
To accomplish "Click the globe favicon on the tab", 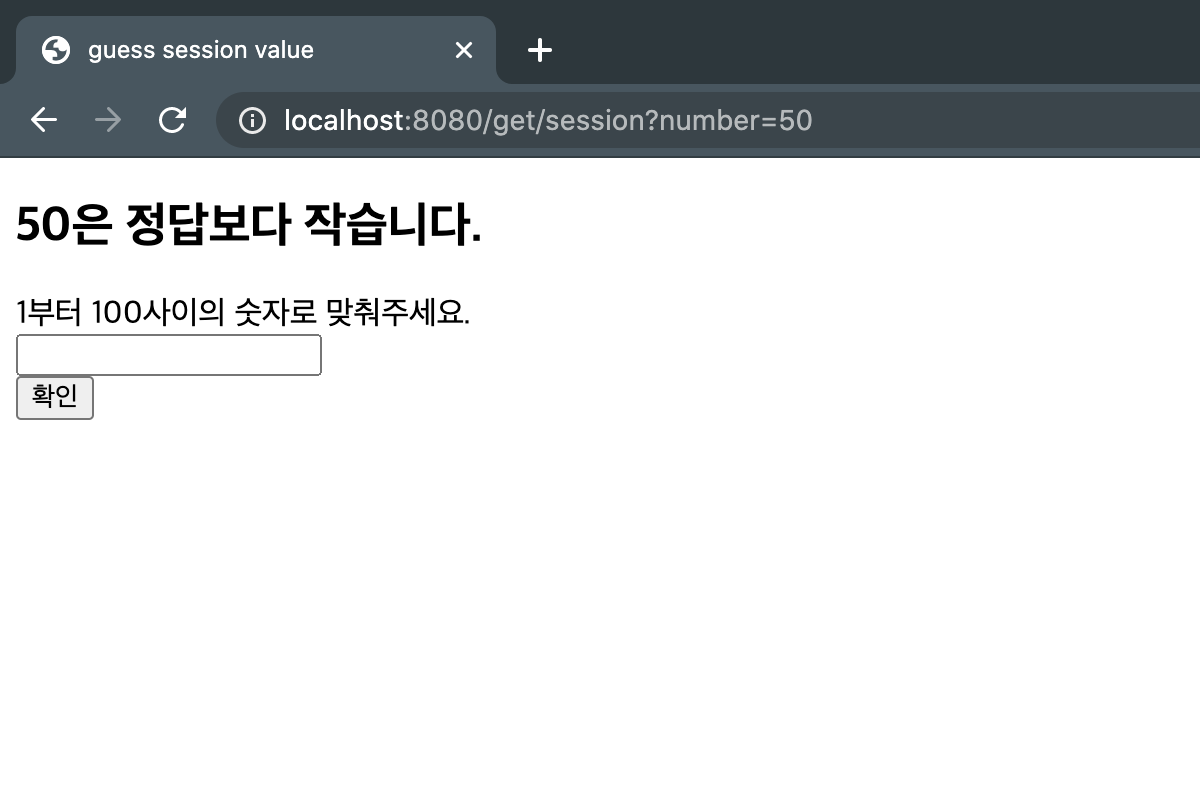I will (x=57, y=50).
